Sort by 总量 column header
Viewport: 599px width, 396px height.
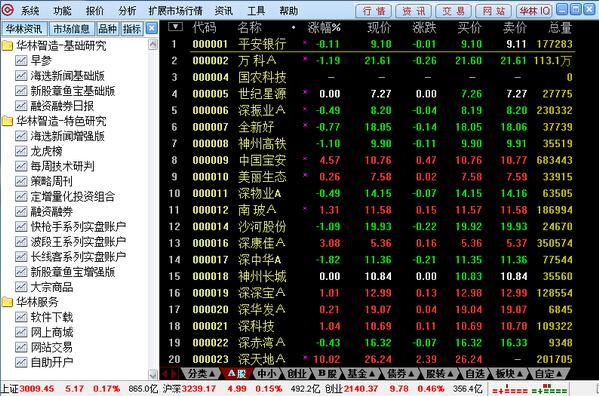click(x=560, y=27)
